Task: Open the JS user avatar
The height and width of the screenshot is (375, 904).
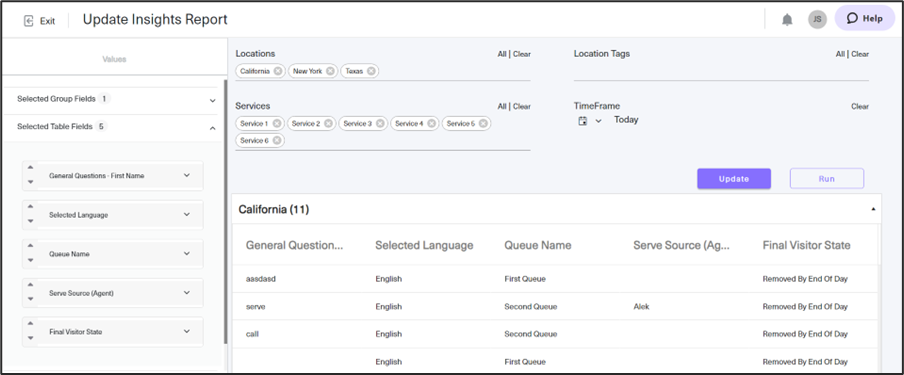Action: 817,19
